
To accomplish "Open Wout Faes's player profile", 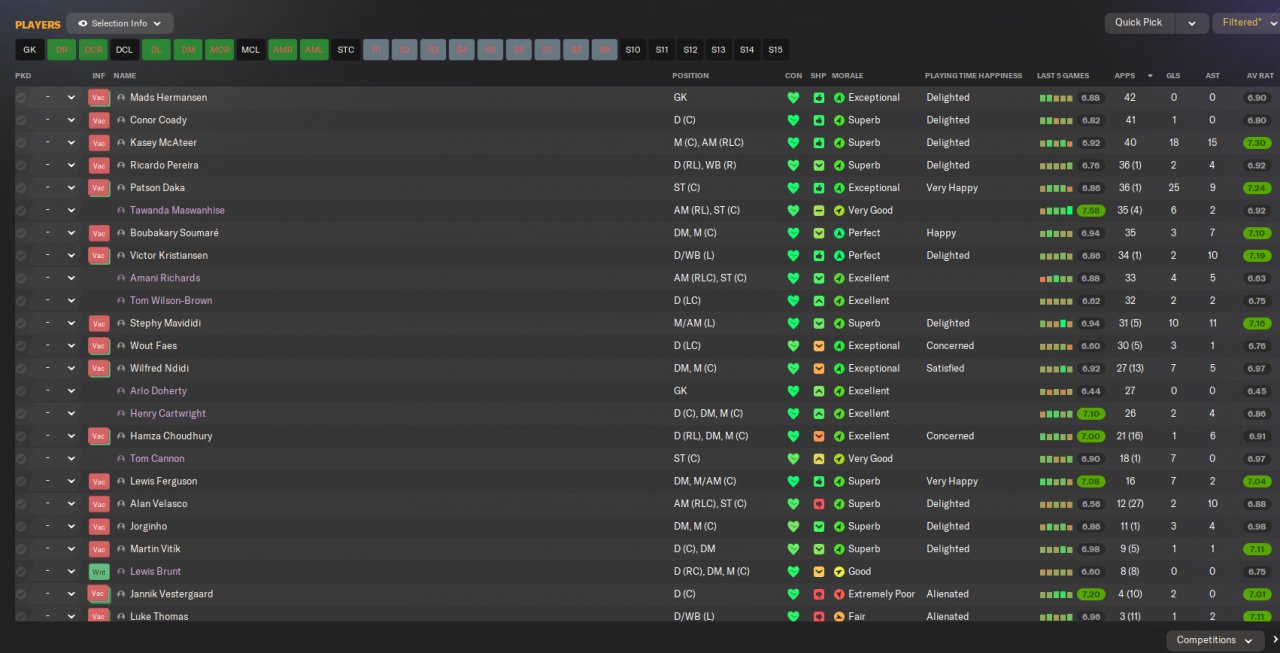I will [153, 346].
